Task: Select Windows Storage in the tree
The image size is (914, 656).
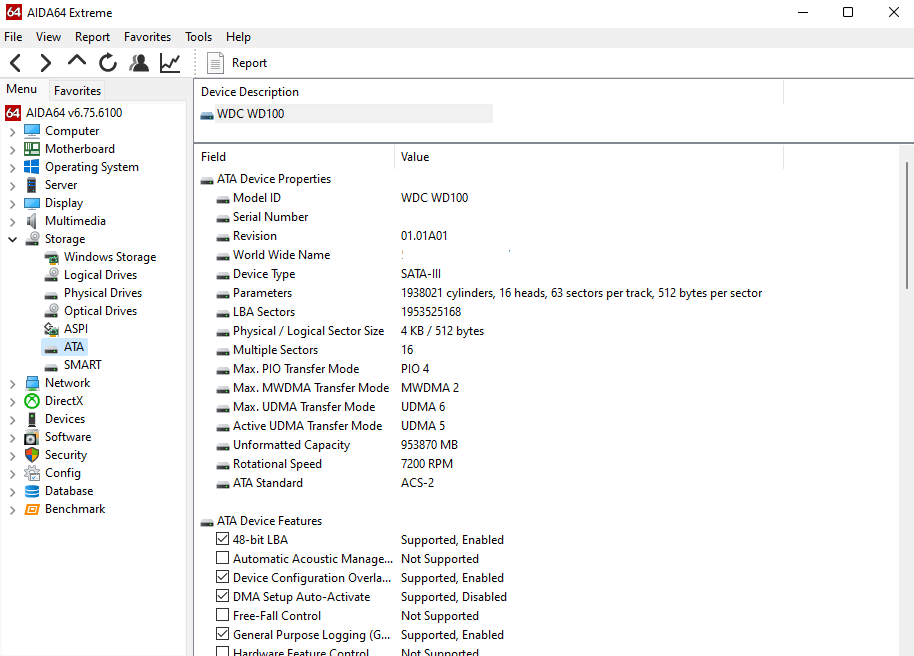Action: [x=110, y=257]
